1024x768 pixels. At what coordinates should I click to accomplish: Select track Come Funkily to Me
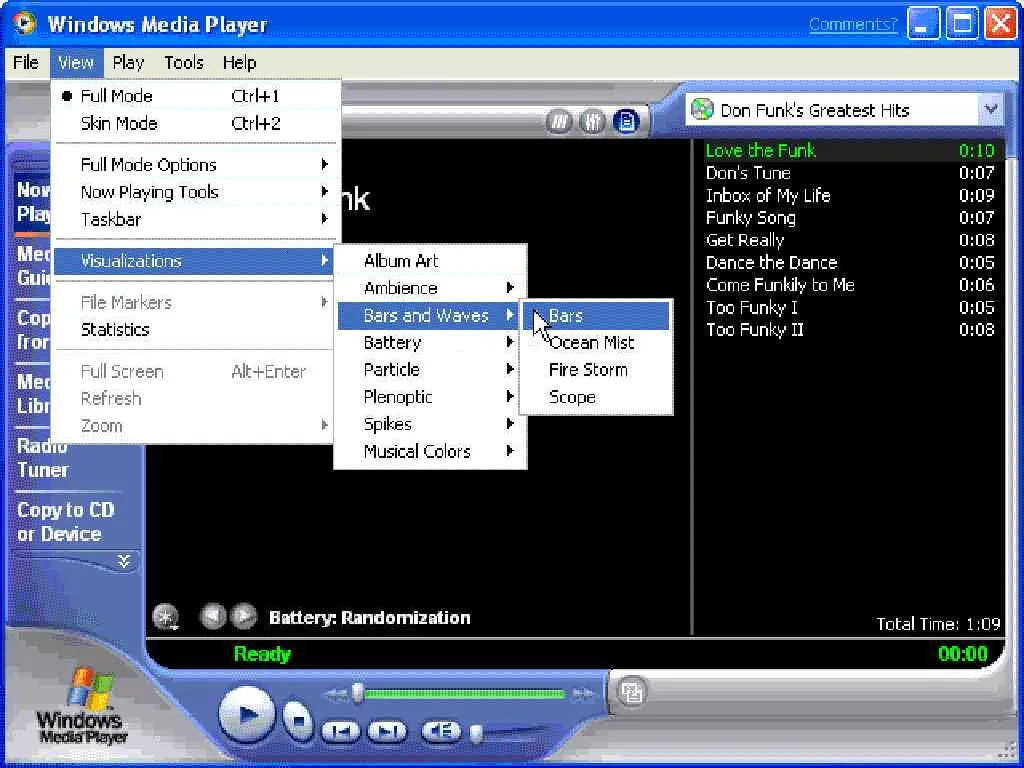point(849,285)
